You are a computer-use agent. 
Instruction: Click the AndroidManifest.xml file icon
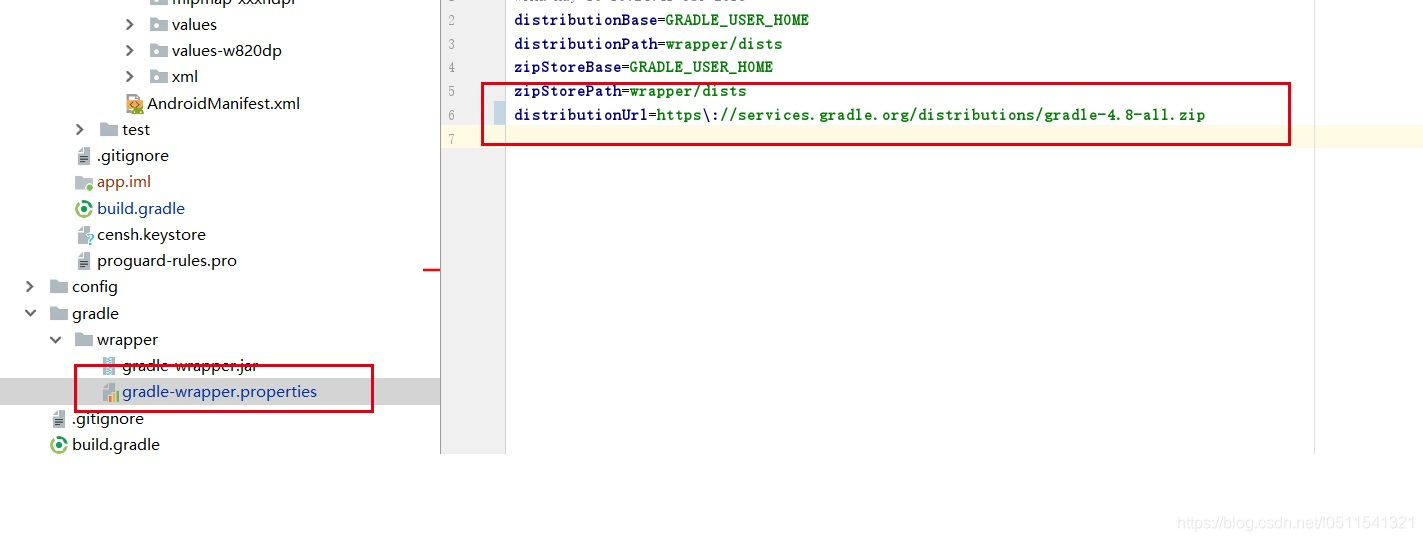[134, 103]
